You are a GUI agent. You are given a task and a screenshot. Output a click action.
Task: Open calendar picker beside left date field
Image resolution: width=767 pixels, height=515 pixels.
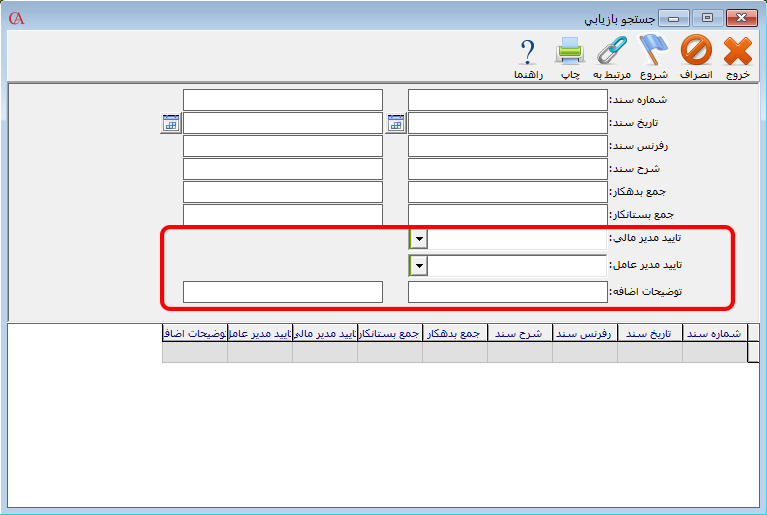[x=170, y=123]
